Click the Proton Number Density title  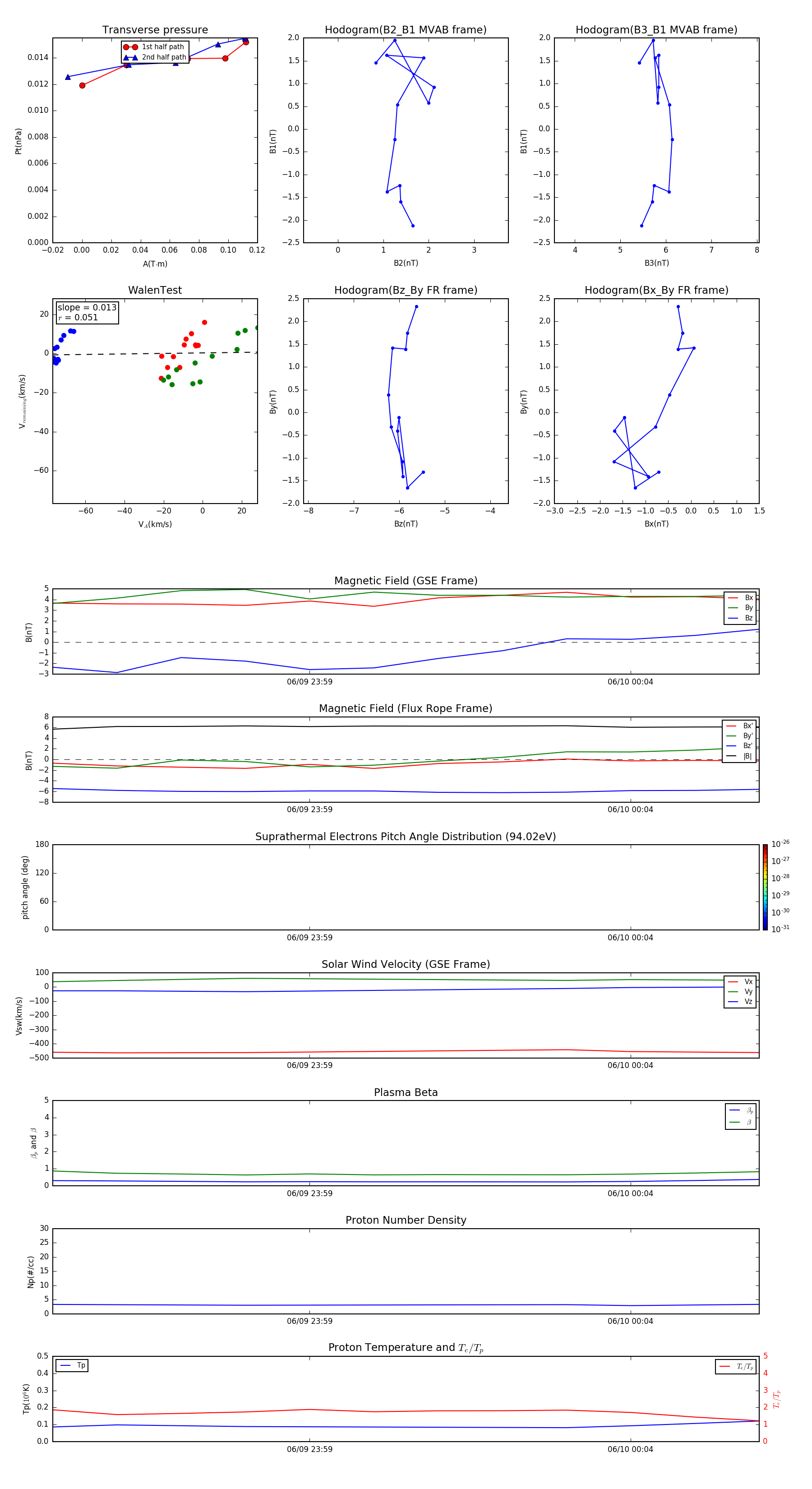coord(405,1220)
